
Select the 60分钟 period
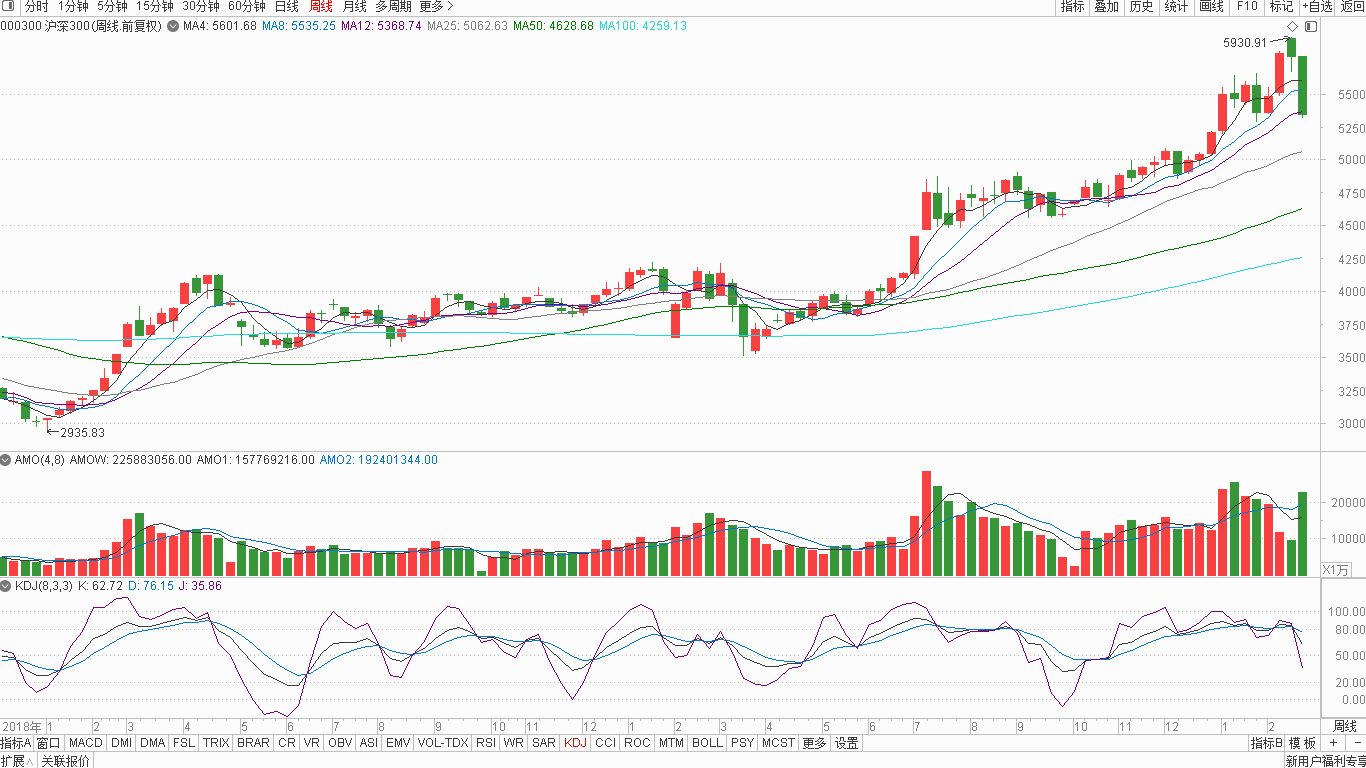click(x=246, y=6)
